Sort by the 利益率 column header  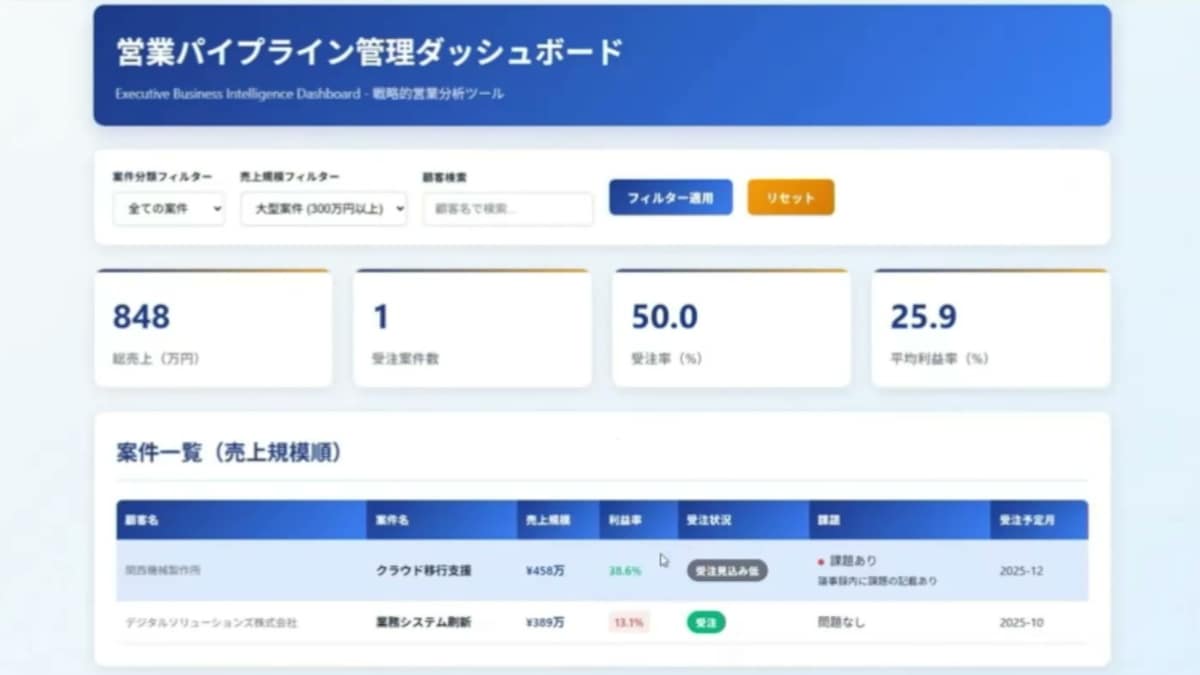(x=624, y=520)
